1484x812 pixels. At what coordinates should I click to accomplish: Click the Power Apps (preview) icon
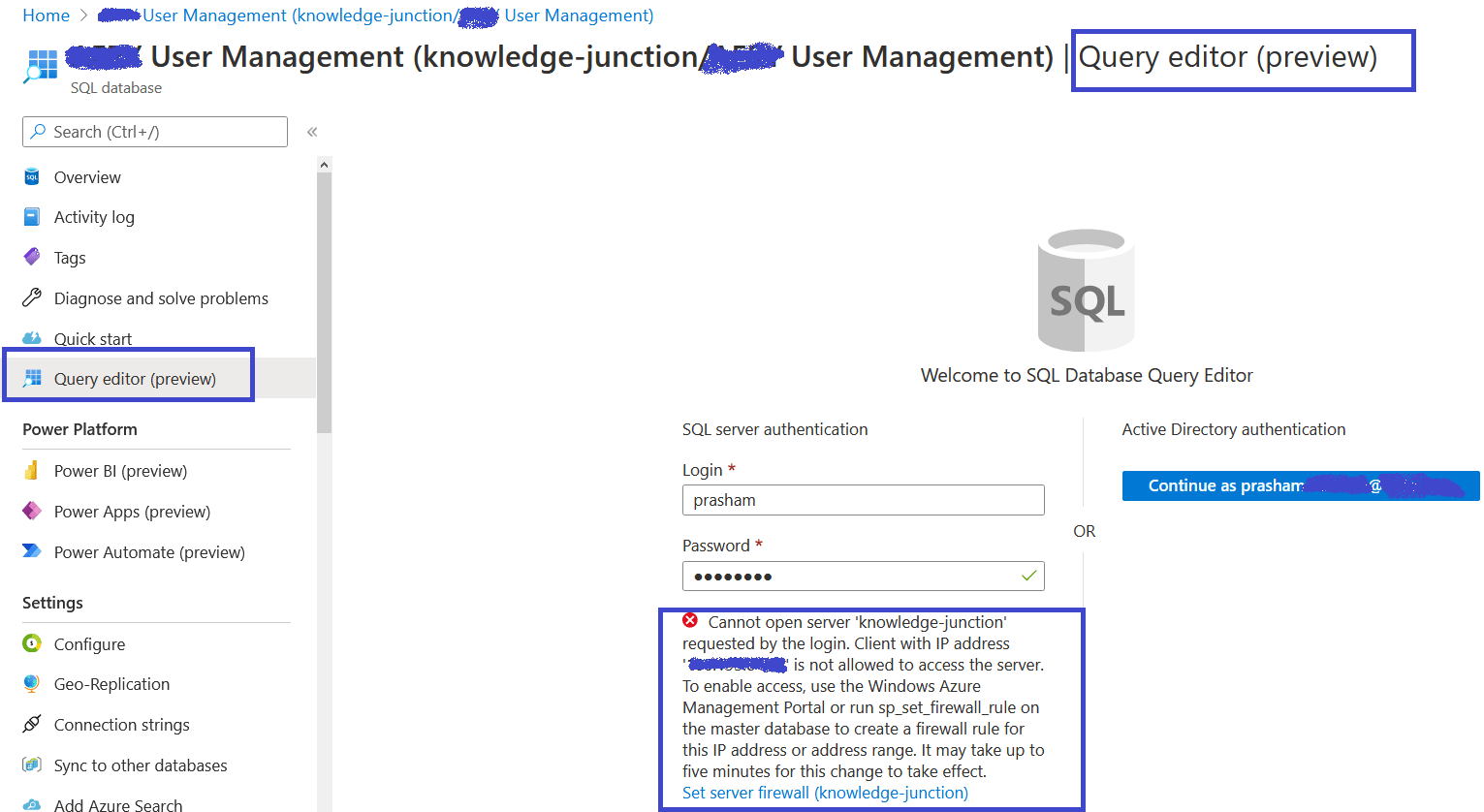[32, 511]
